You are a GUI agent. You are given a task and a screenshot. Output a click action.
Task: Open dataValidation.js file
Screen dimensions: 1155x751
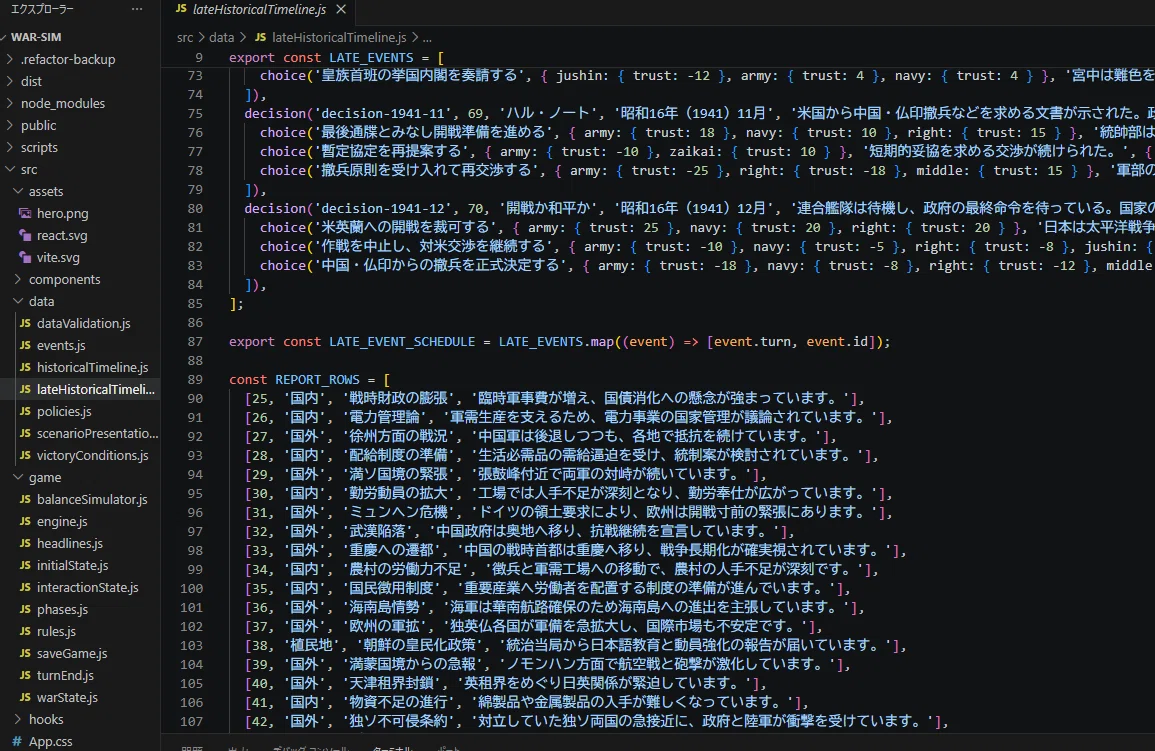coord(83,323)
